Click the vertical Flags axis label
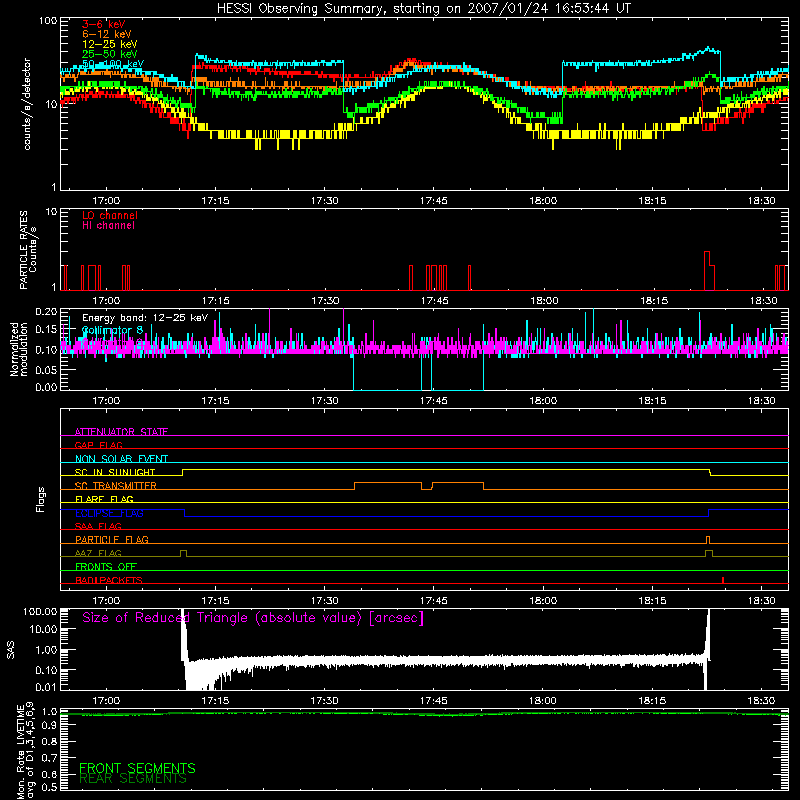This screenshot has width=800, height=800. click(40, 499)
